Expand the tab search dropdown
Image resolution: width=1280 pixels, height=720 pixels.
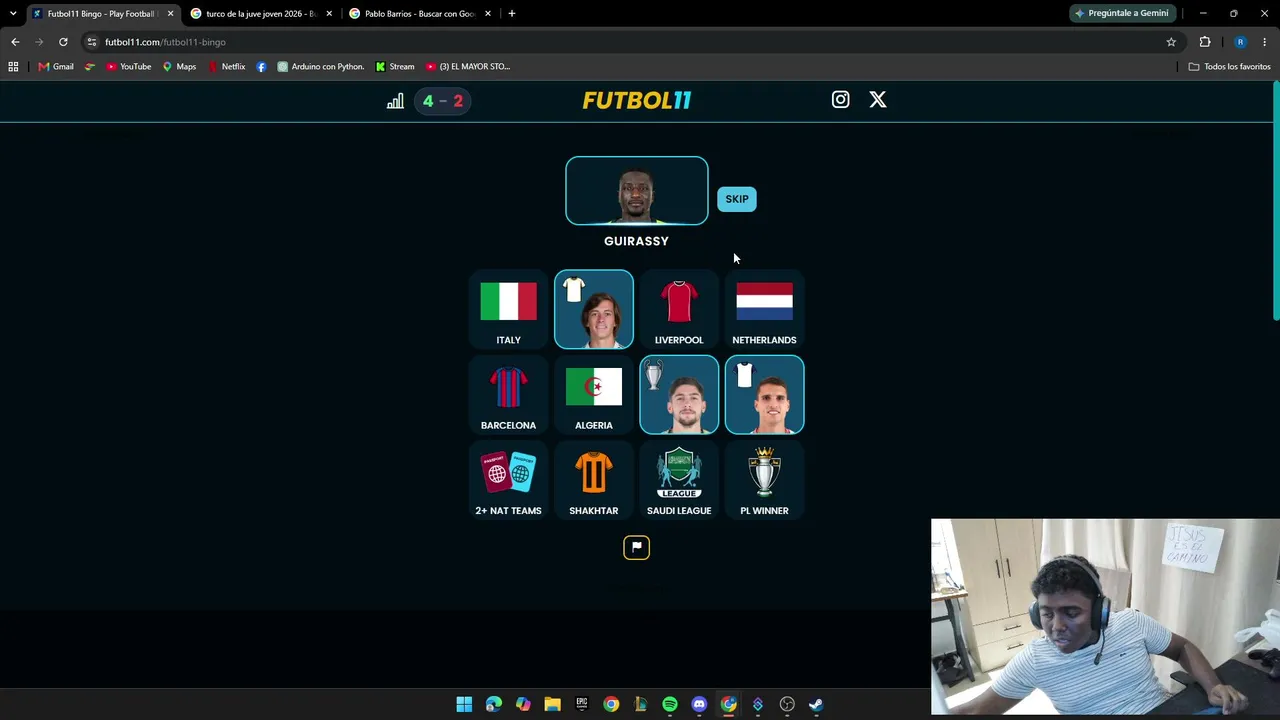pyautogui.click(x=12, y=14)
